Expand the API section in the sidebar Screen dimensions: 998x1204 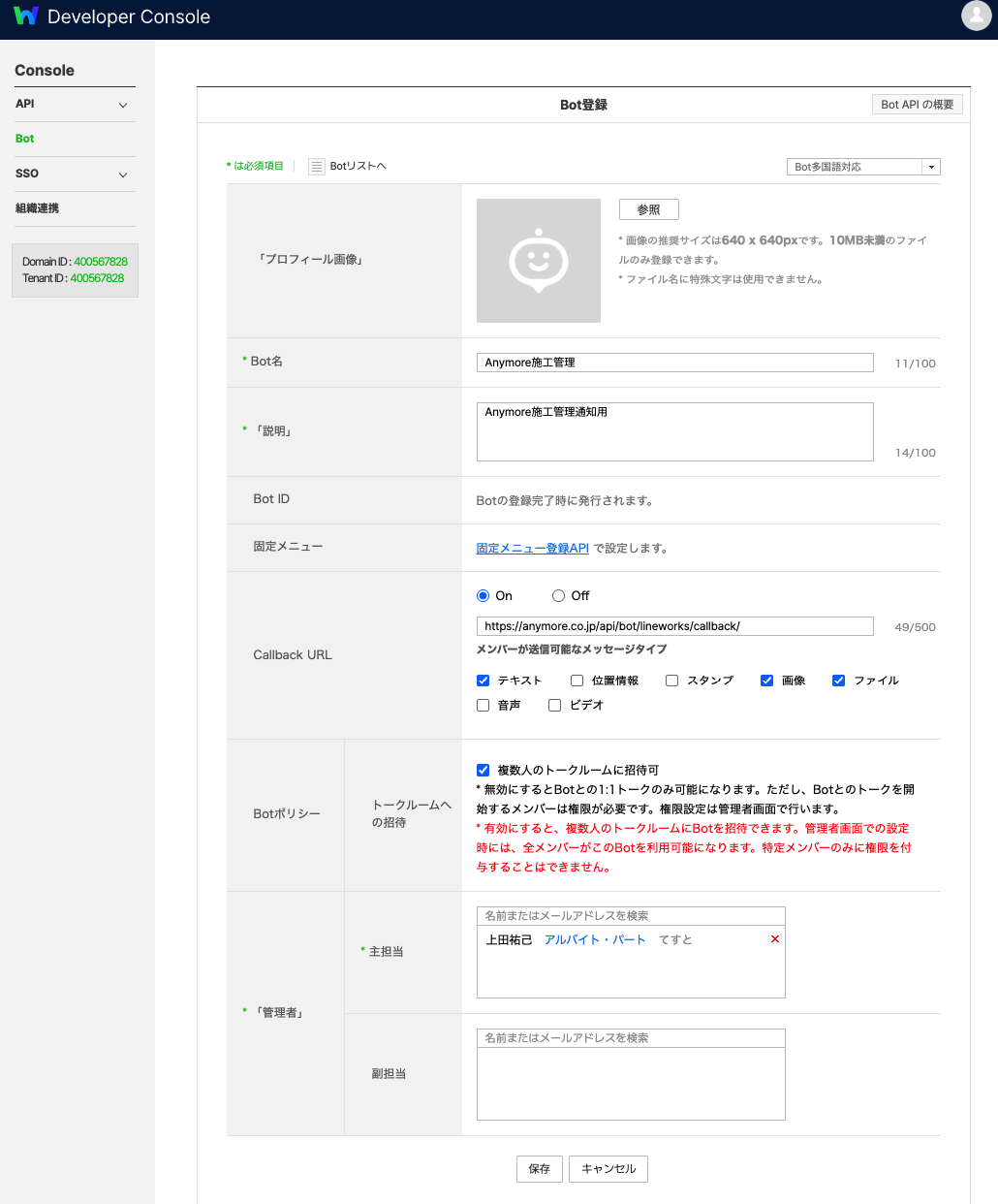pos(75,104)
